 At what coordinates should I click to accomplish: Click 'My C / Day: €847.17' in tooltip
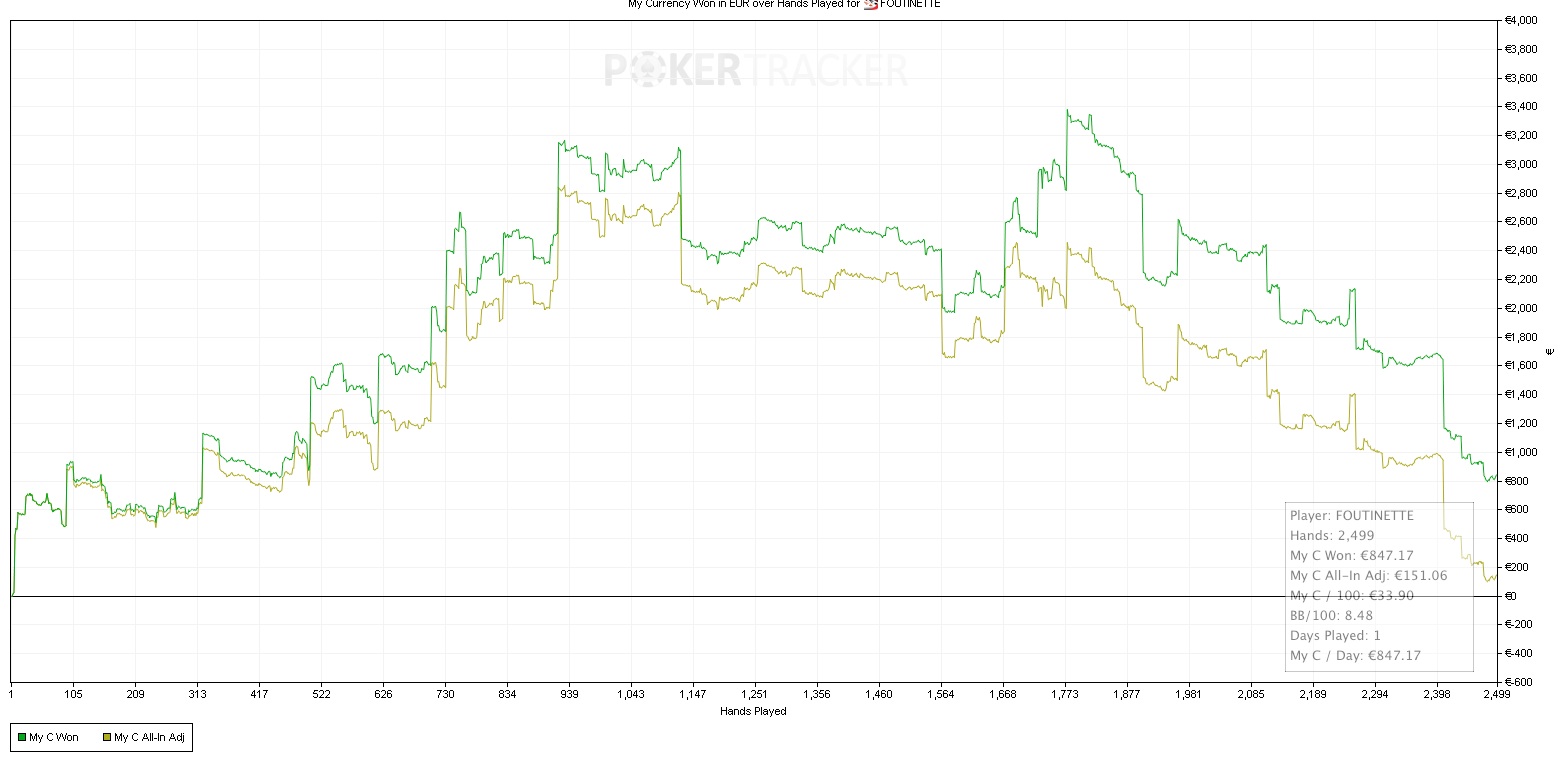coord(1355,656)
